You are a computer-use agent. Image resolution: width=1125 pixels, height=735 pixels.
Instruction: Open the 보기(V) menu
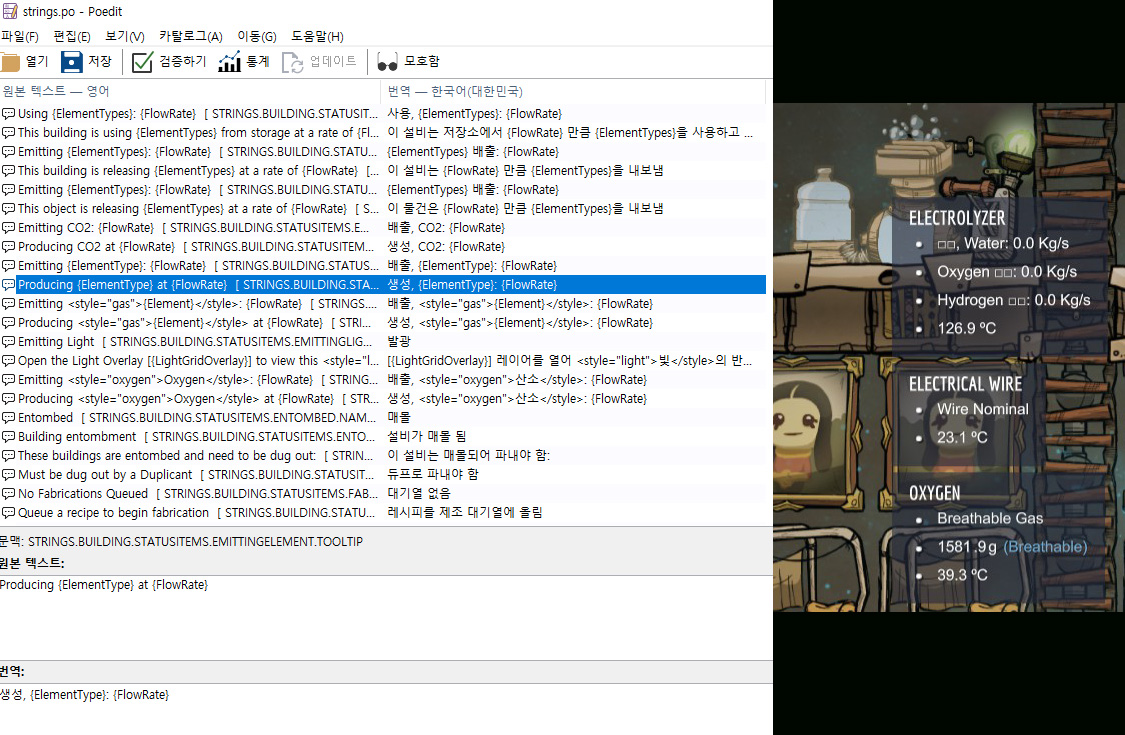pyautogui.click(x=124, y=36)
